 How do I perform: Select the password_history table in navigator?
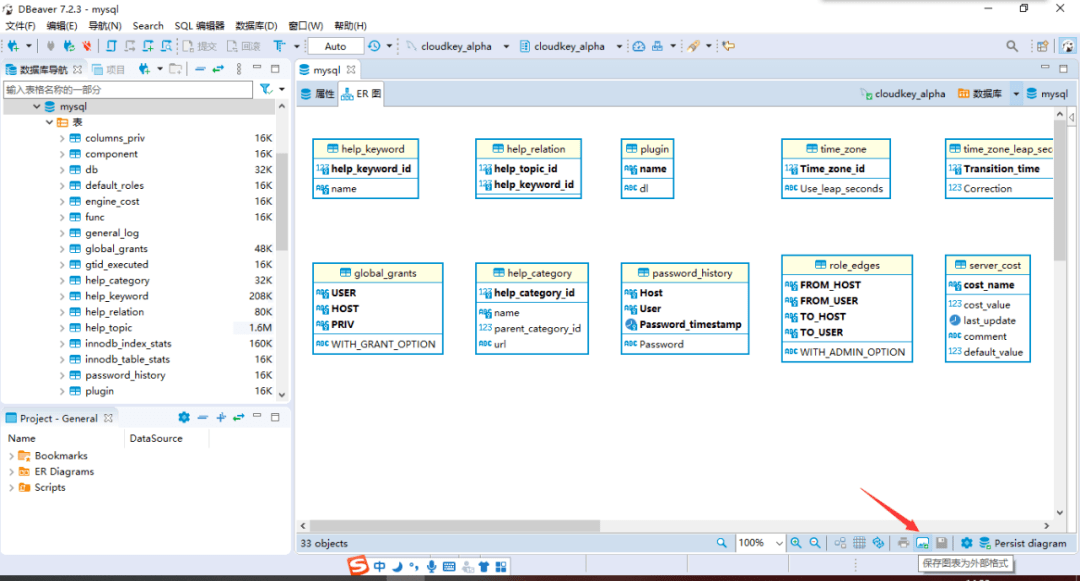click(125, 375)
